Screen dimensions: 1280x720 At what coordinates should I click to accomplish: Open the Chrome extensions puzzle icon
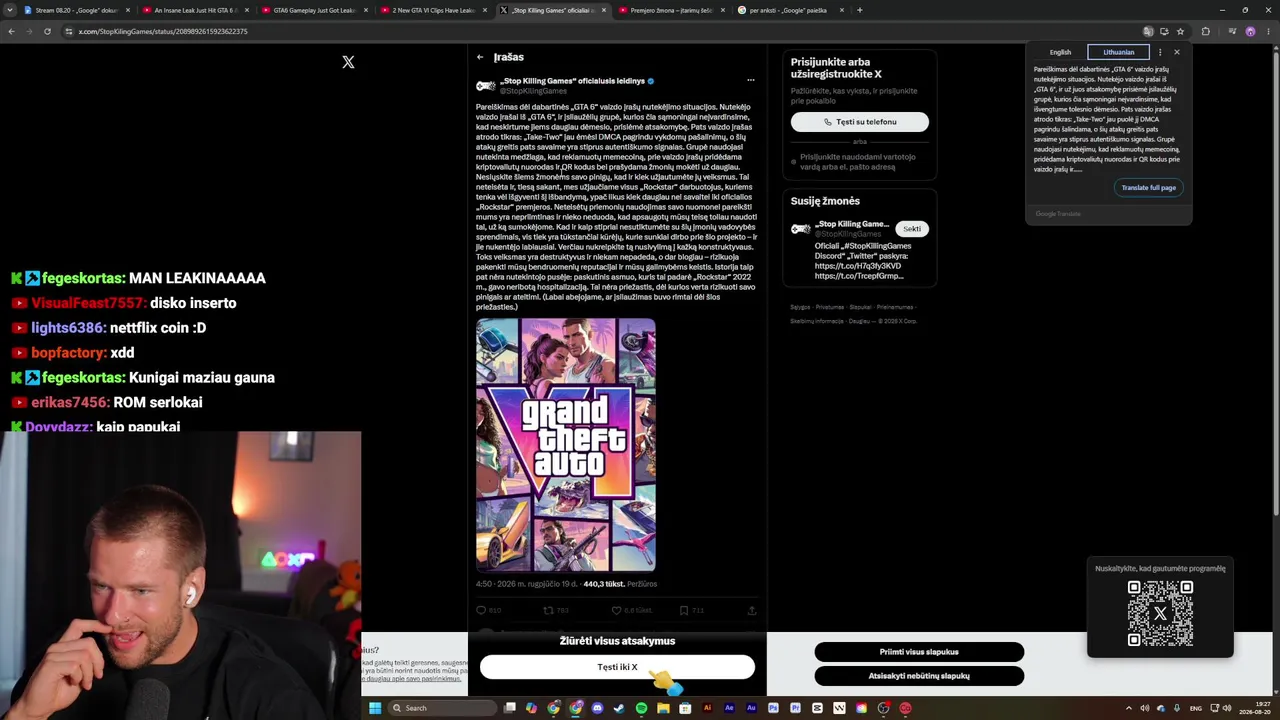(x=1205, y=31)
